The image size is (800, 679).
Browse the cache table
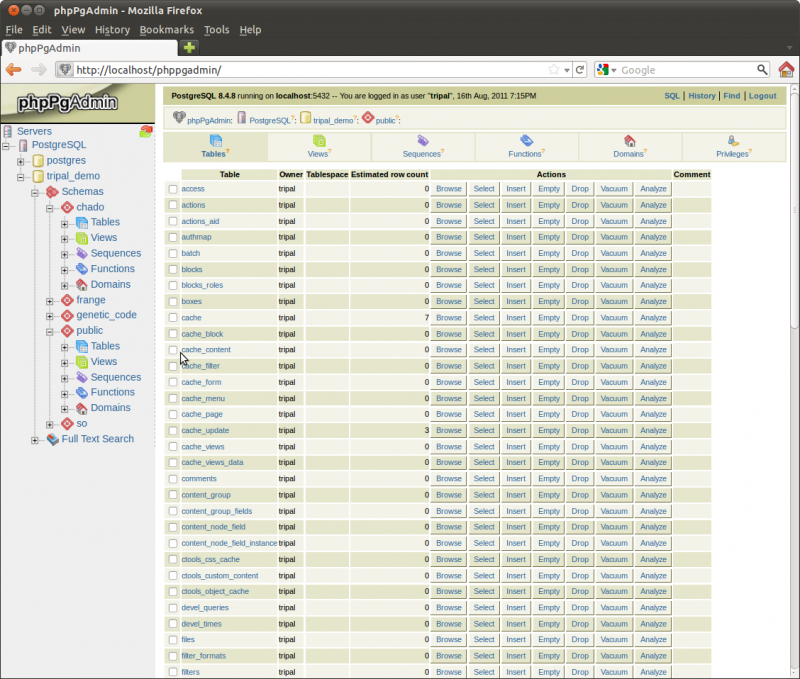pos(448,318)
